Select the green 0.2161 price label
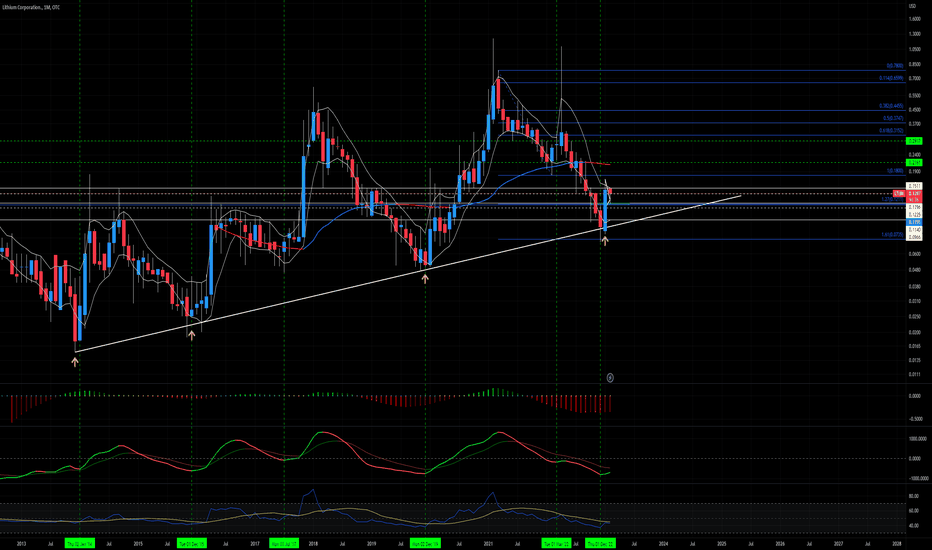This screenshot has height=550, width=932. [x=914, y=162]
